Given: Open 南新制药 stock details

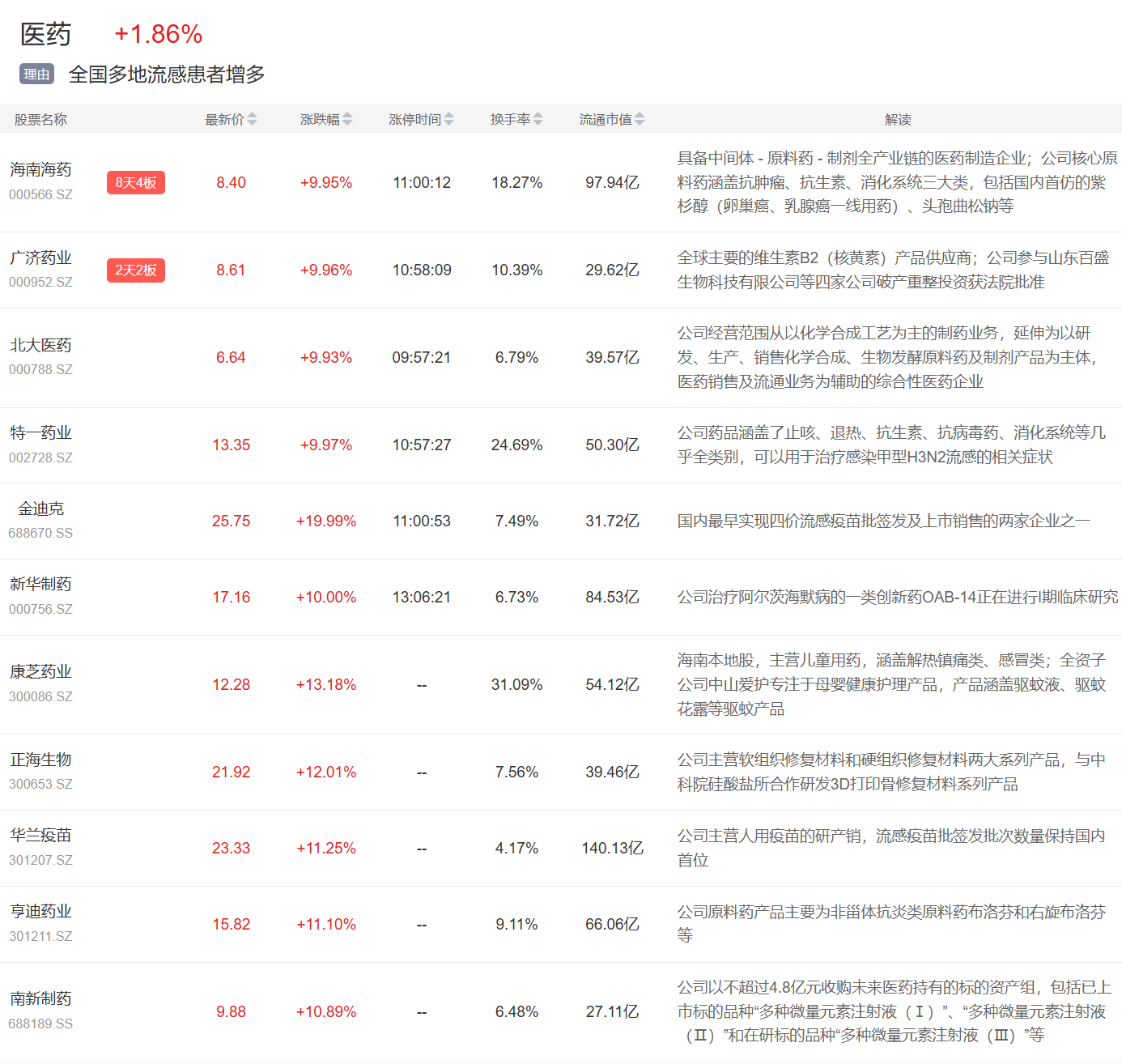Looking at the screenshot, I should [x=40, y=999].
